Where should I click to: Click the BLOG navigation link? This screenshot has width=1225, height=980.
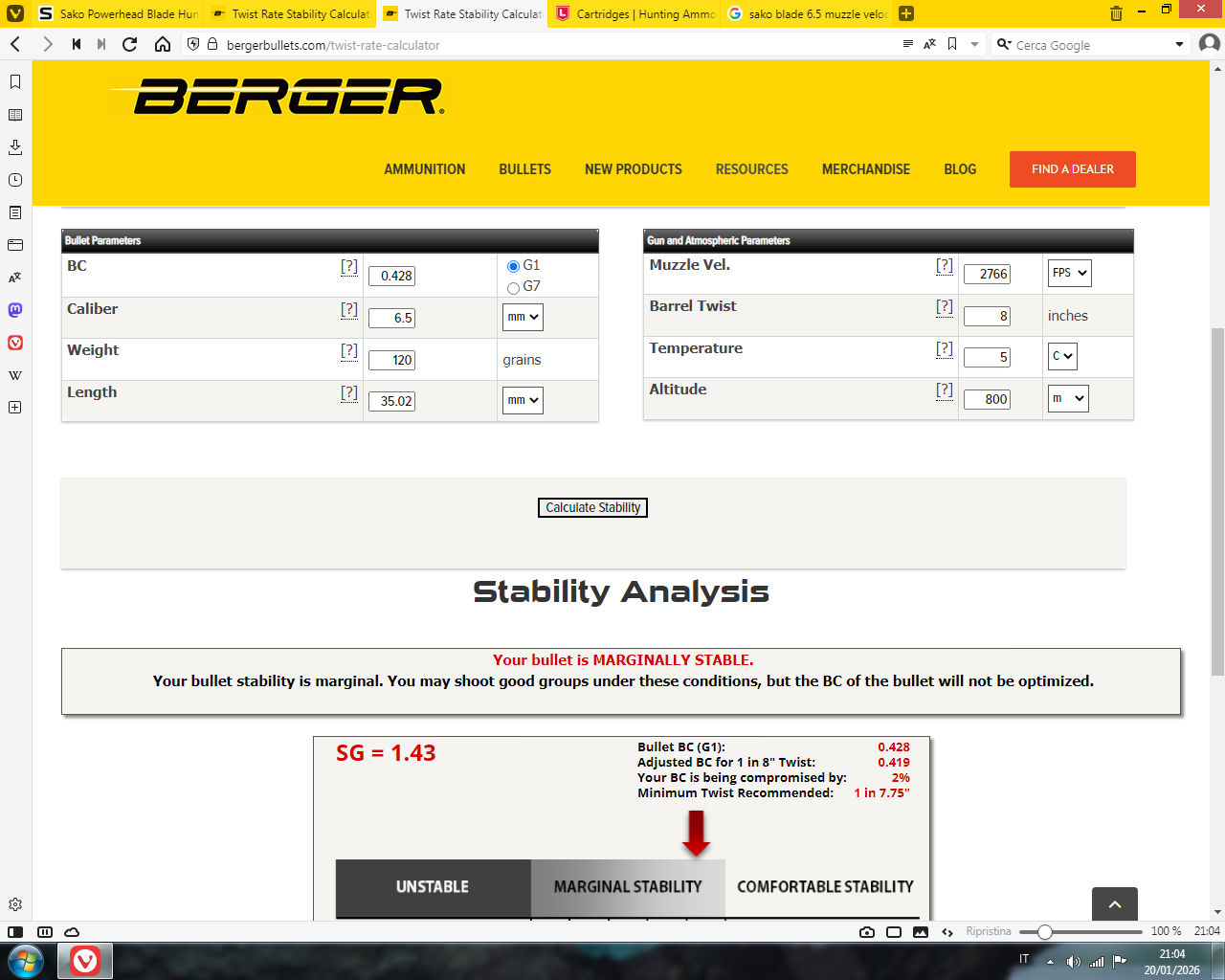(x=960, y=169)
